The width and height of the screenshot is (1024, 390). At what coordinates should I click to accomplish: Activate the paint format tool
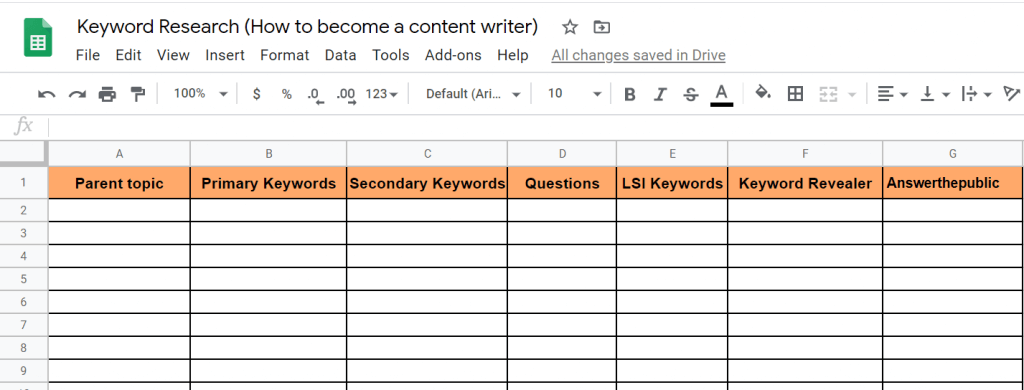[137, 94]
